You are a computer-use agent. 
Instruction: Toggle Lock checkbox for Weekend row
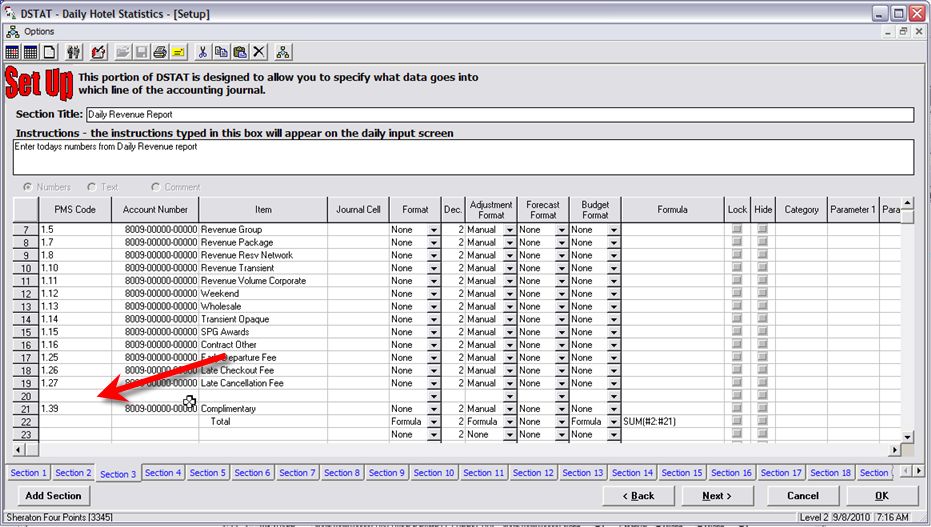point(737,293)
